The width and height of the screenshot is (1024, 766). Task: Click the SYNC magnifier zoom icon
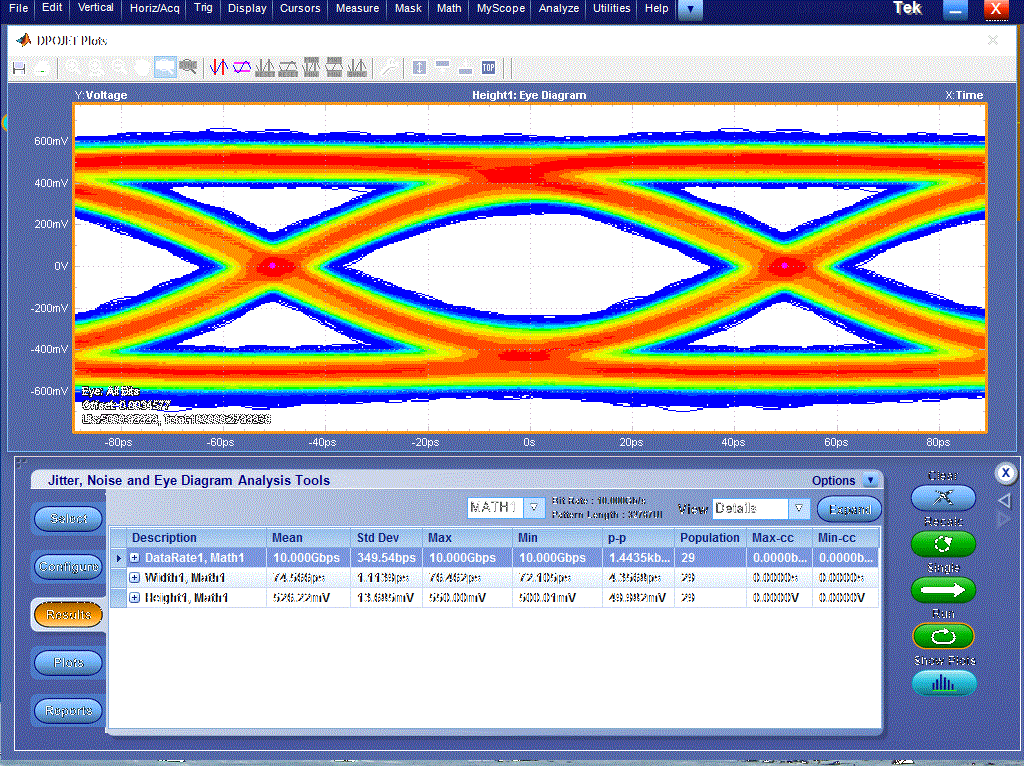point(188,67)
